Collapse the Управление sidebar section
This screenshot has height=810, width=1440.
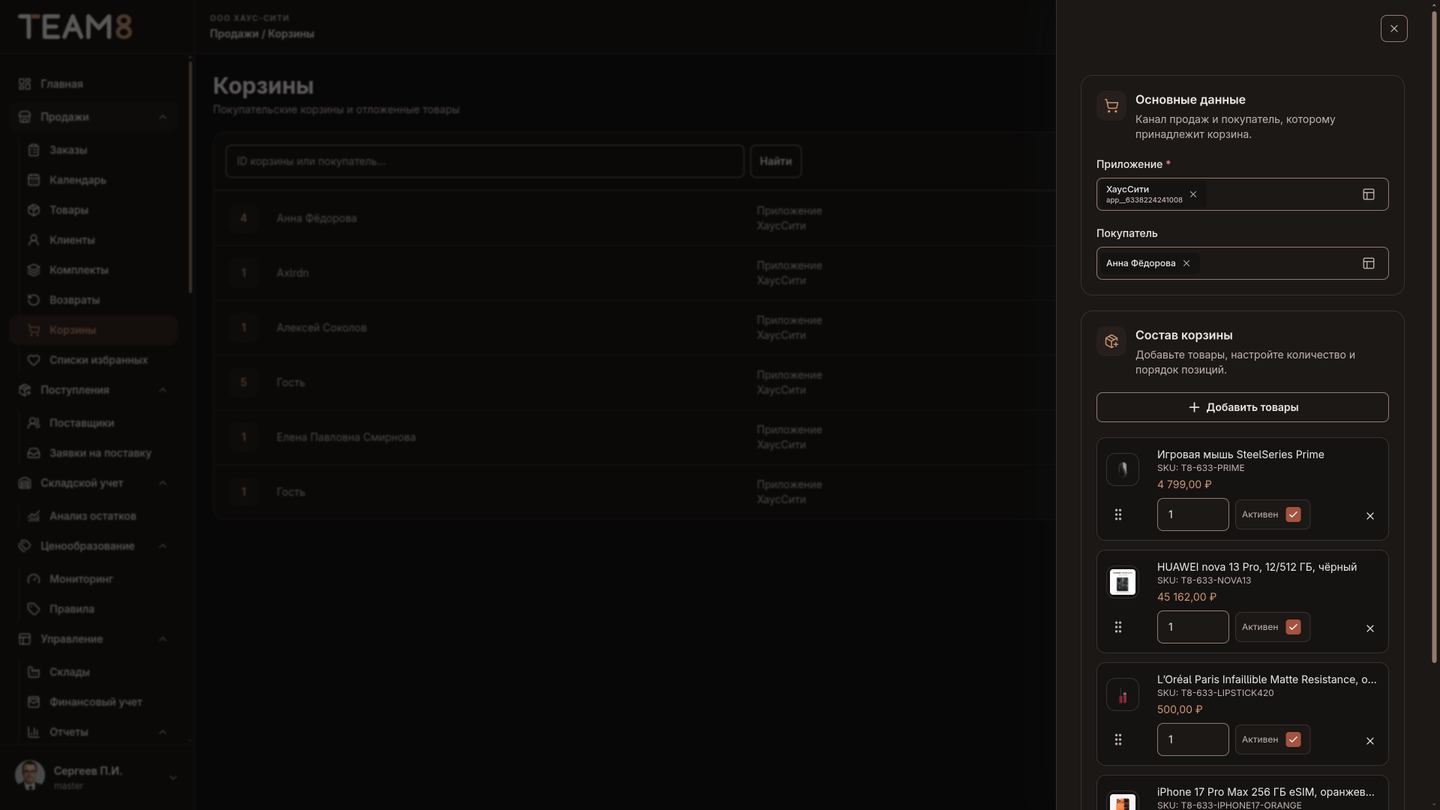click(x=162, y=639)
